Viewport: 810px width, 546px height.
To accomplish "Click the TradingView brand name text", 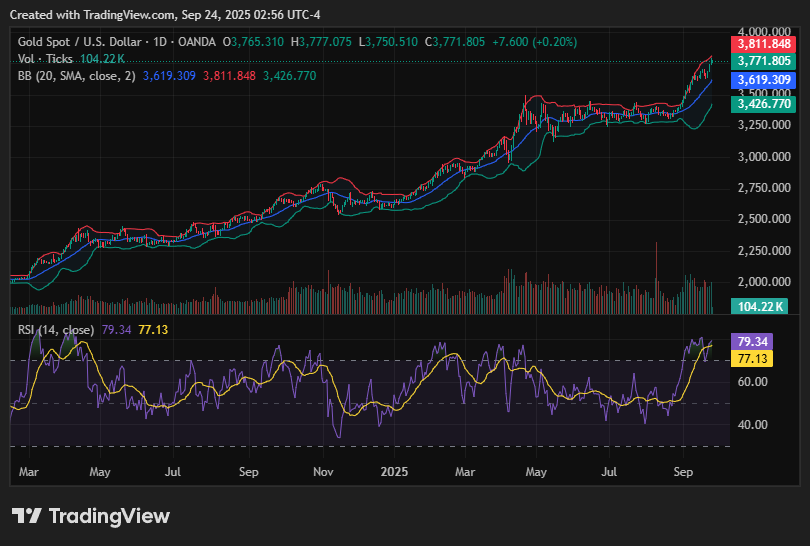I will 110,516.
